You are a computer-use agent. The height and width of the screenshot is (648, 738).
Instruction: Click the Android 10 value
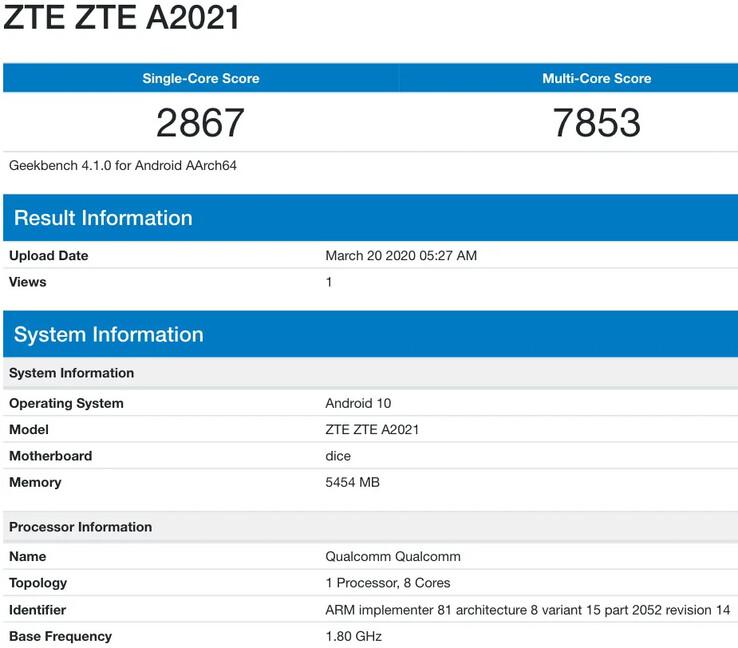(x=358, y=403)
